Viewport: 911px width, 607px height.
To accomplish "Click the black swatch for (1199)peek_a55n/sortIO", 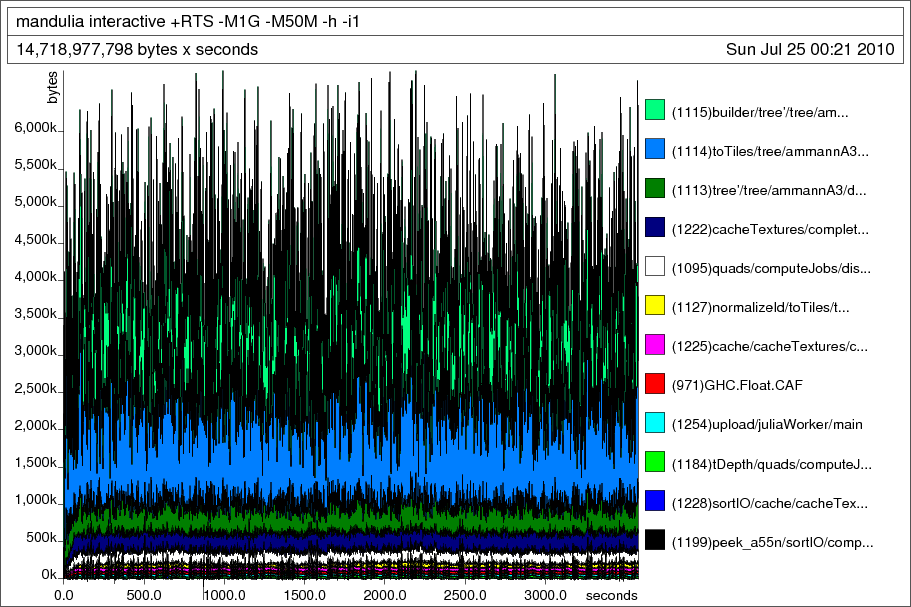I will pos(655,540).
